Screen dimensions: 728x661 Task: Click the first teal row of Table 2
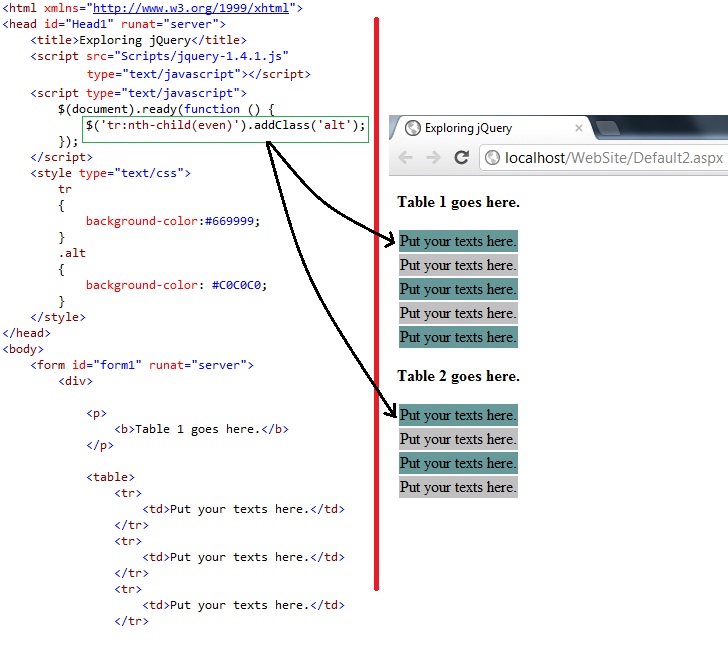458,415
